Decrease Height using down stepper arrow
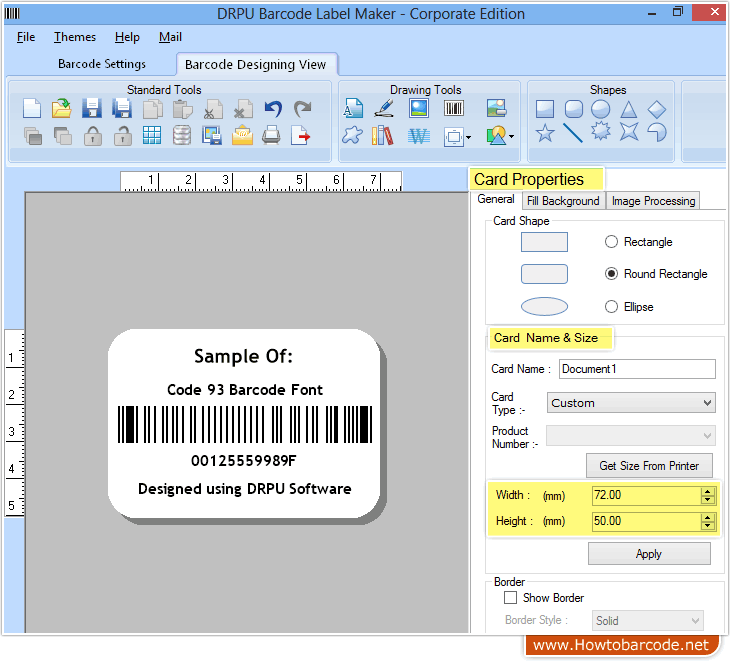Image resolution: width=730 pixels, height=662 pixels. point(708,526)
